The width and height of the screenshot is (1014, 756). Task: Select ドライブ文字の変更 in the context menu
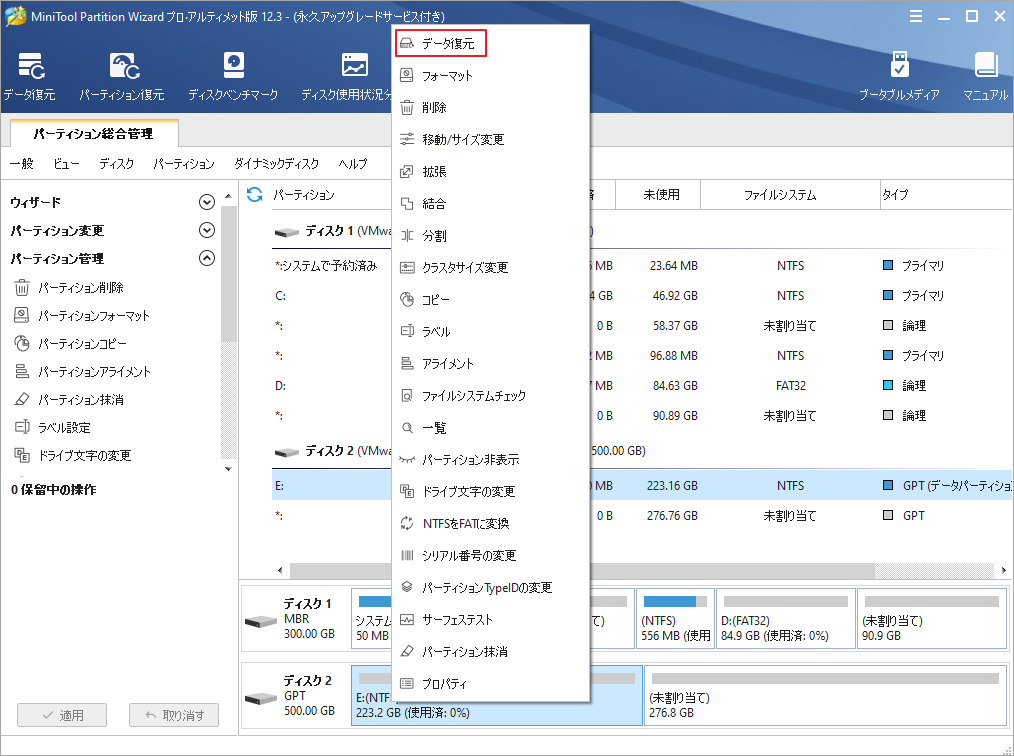[x=491, y=491]
